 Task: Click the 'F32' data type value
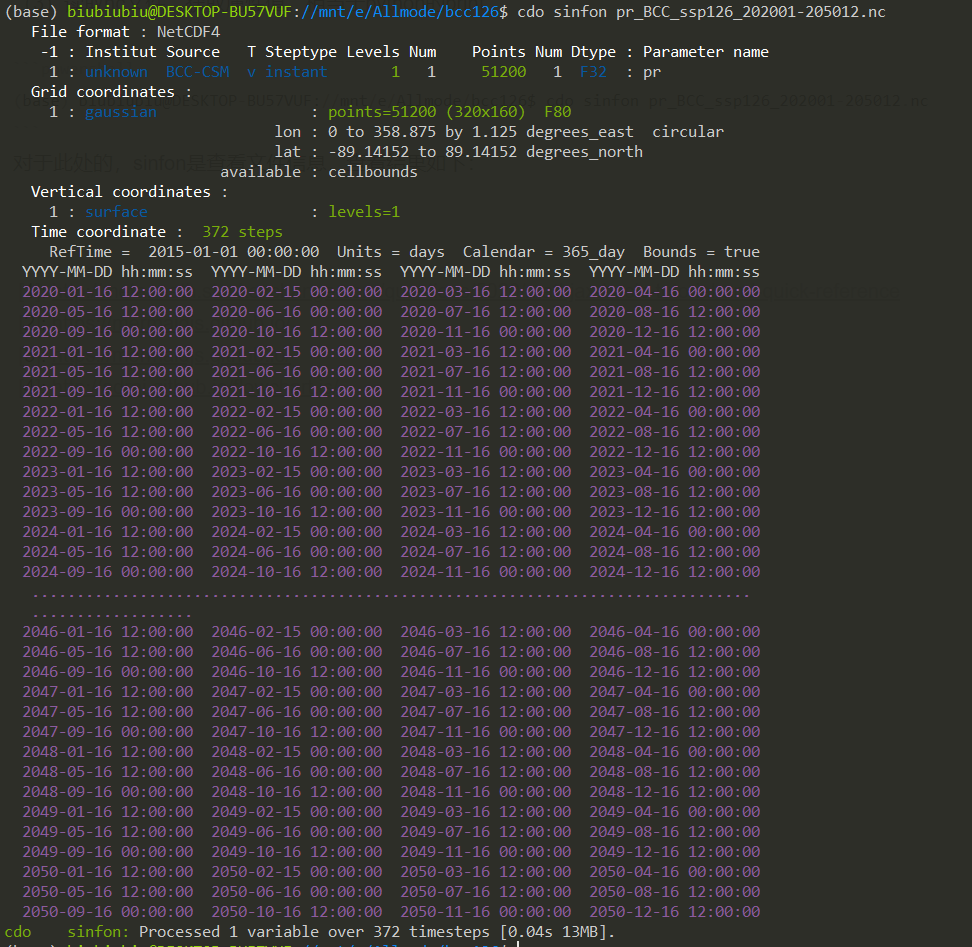(593, 72)
